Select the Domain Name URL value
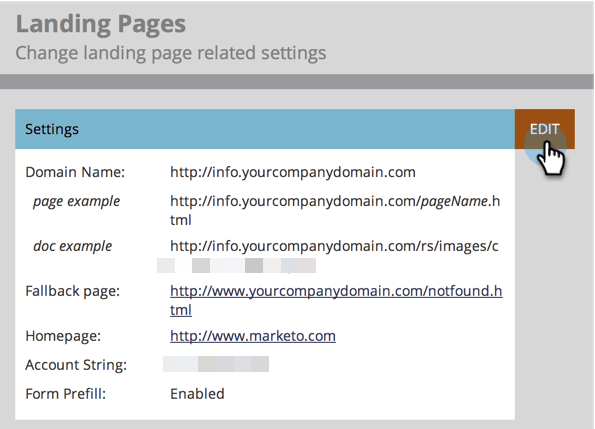This screenshot has height=429, width=595. point(293,172)
